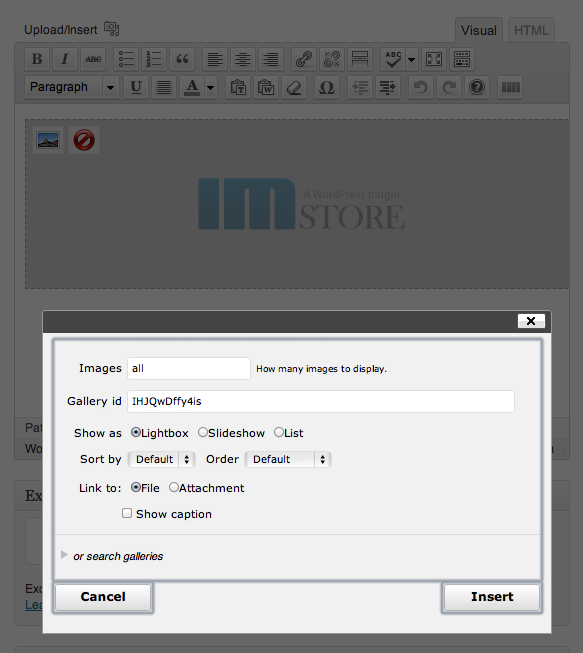
Task: Edit the gallery placeholder image icon
Action: (x=48, y=140)
